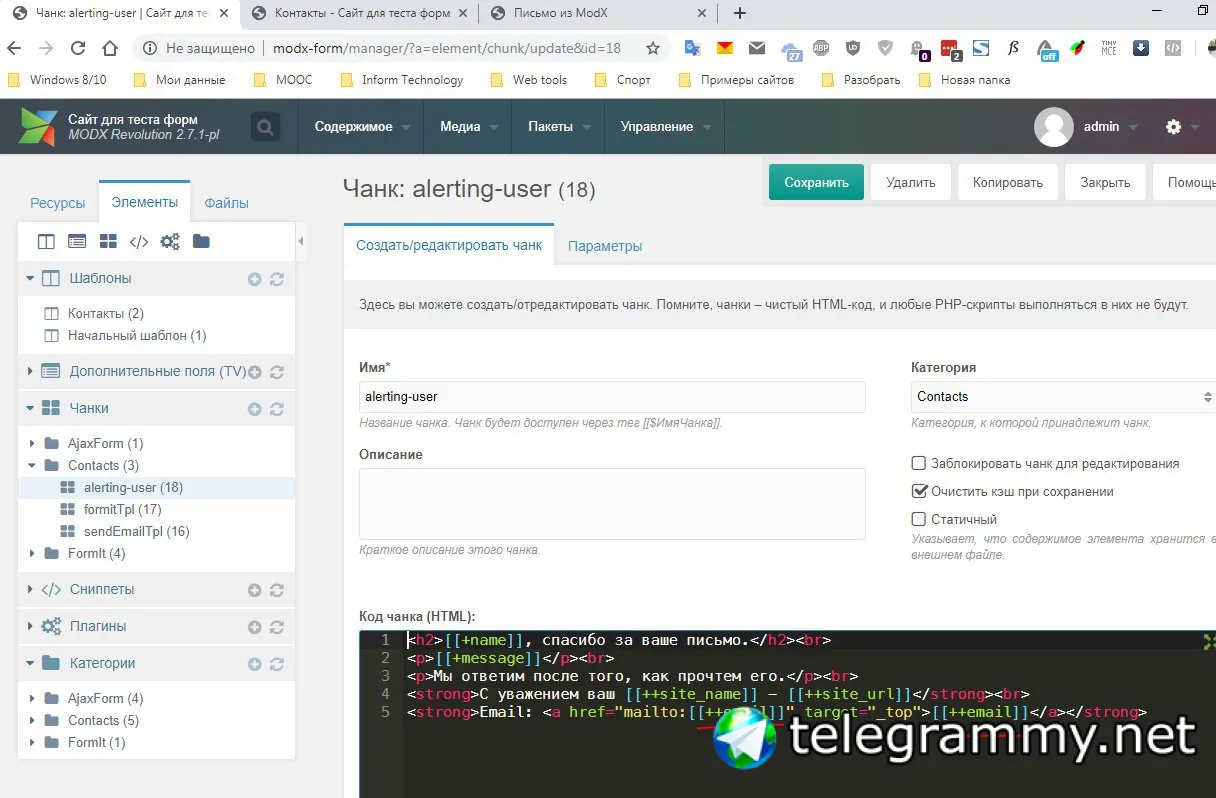
Task: Select sendEmailTpl (16) chunk in tree
Action: (136, 531)
